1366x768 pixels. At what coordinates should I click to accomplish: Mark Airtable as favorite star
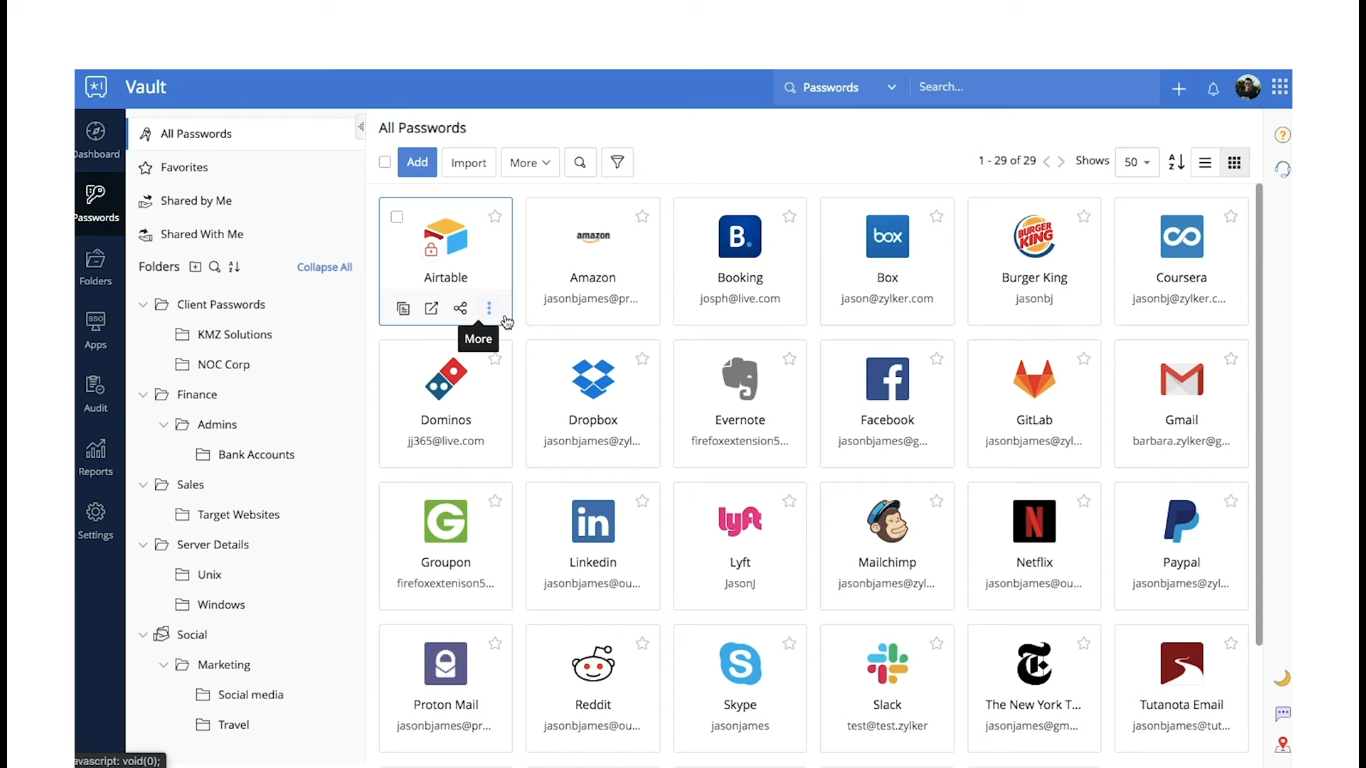495,216
